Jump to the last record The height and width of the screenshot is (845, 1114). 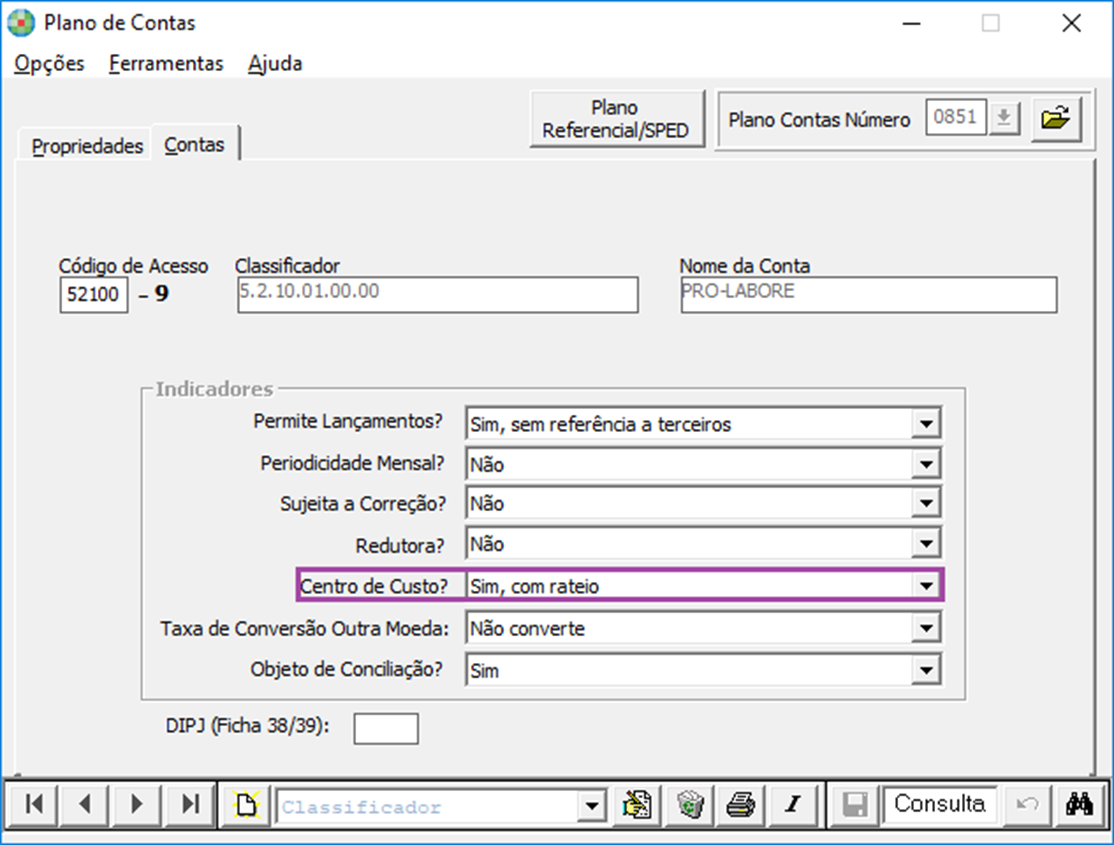coord(189,804)
